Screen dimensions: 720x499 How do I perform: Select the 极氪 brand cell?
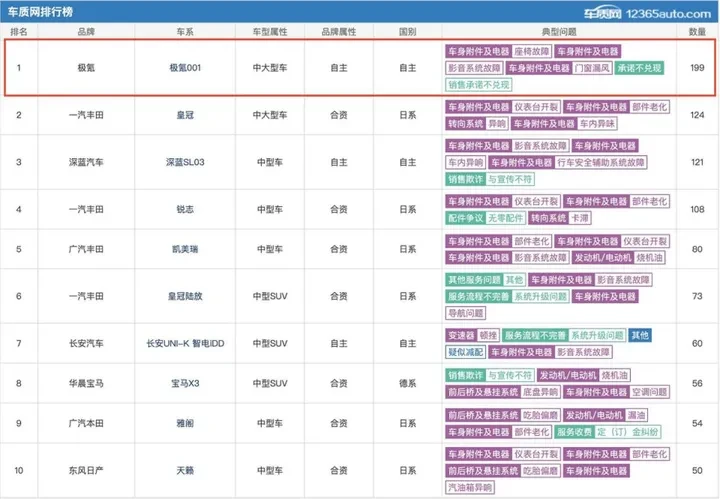pos(86,67)
